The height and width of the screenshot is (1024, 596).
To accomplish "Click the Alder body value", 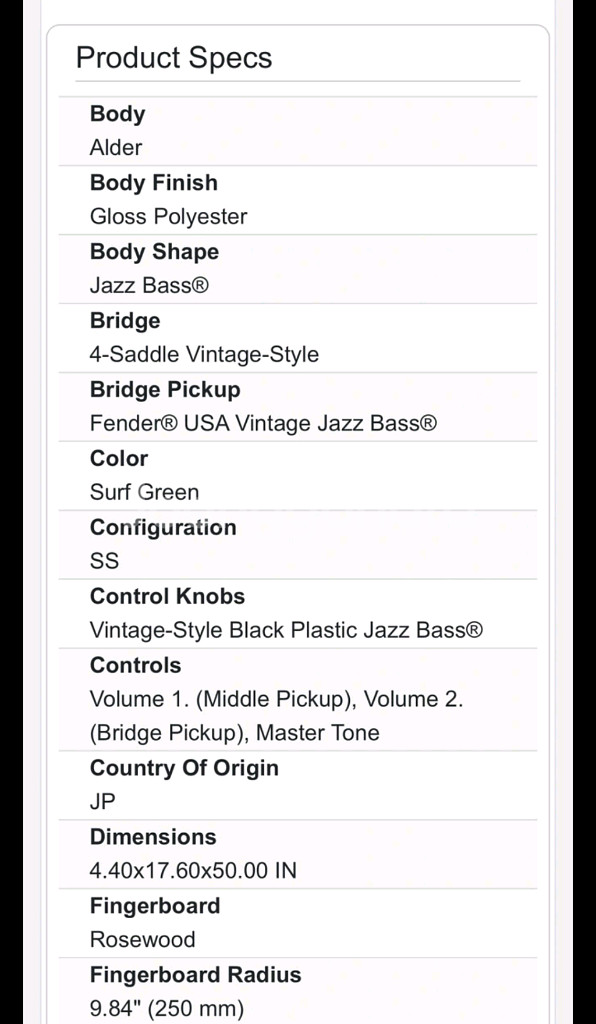I will click(116, 148).
